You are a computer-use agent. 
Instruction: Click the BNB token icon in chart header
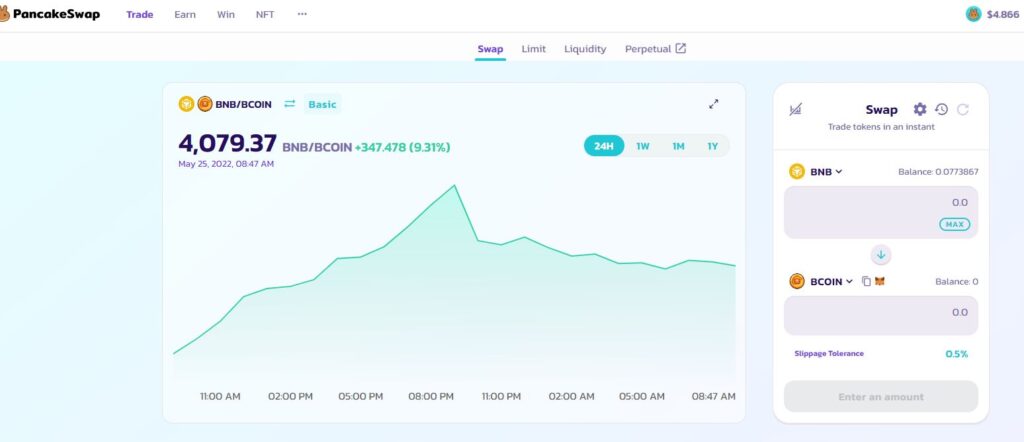coord(187,104)
